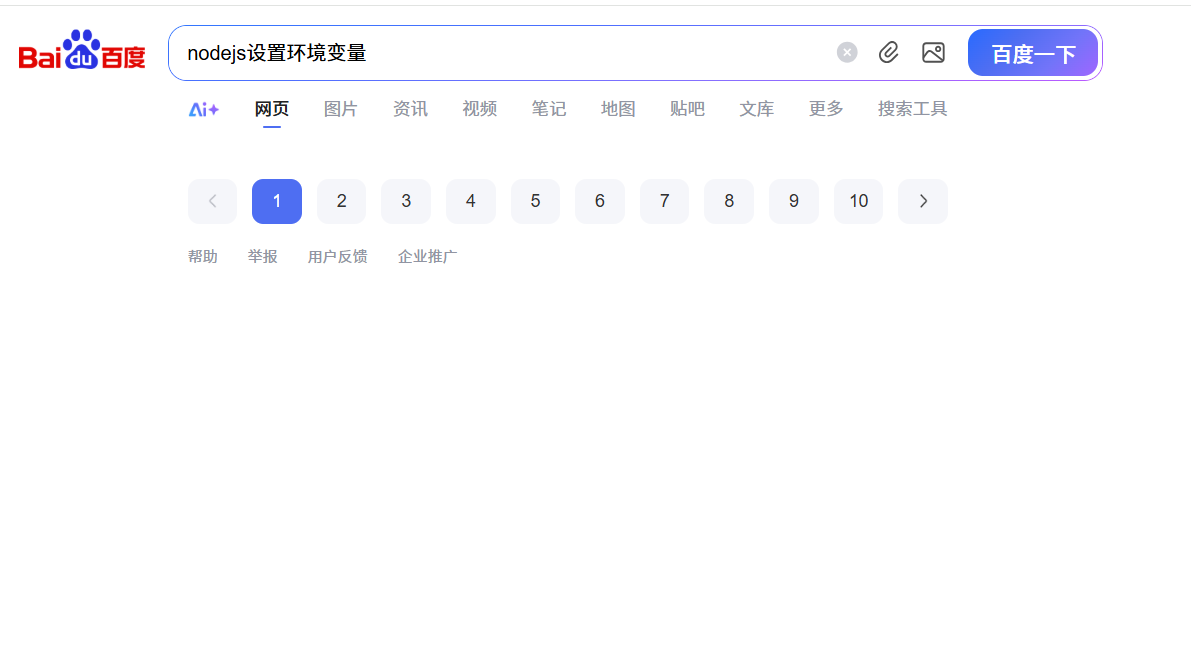The width and height of the screenshot is (1191, 659).
Task: Switch to the 图片 tab
Action: tap(341, 109)
